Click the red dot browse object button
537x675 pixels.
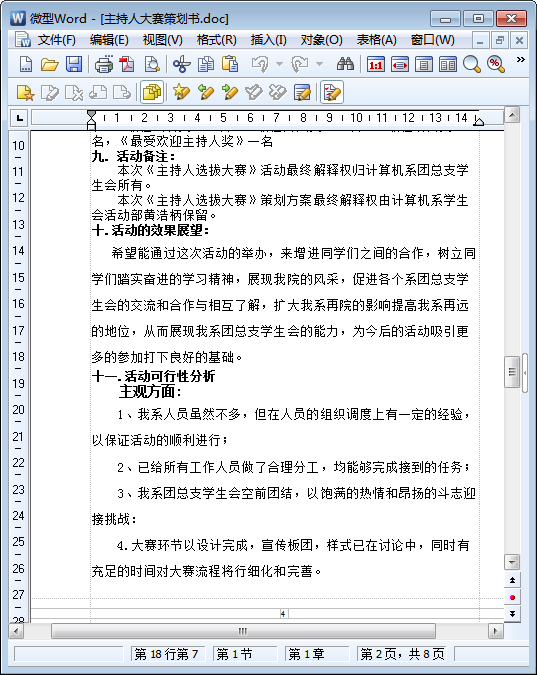(512, 597)
